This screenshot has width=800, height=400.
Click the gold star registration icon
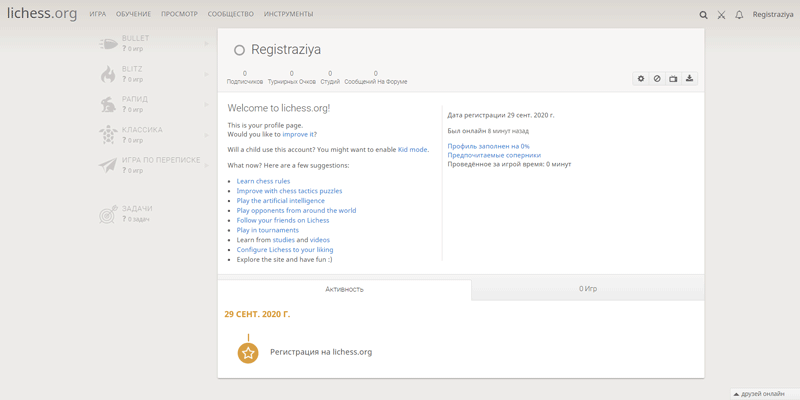[x=248, y=353]
